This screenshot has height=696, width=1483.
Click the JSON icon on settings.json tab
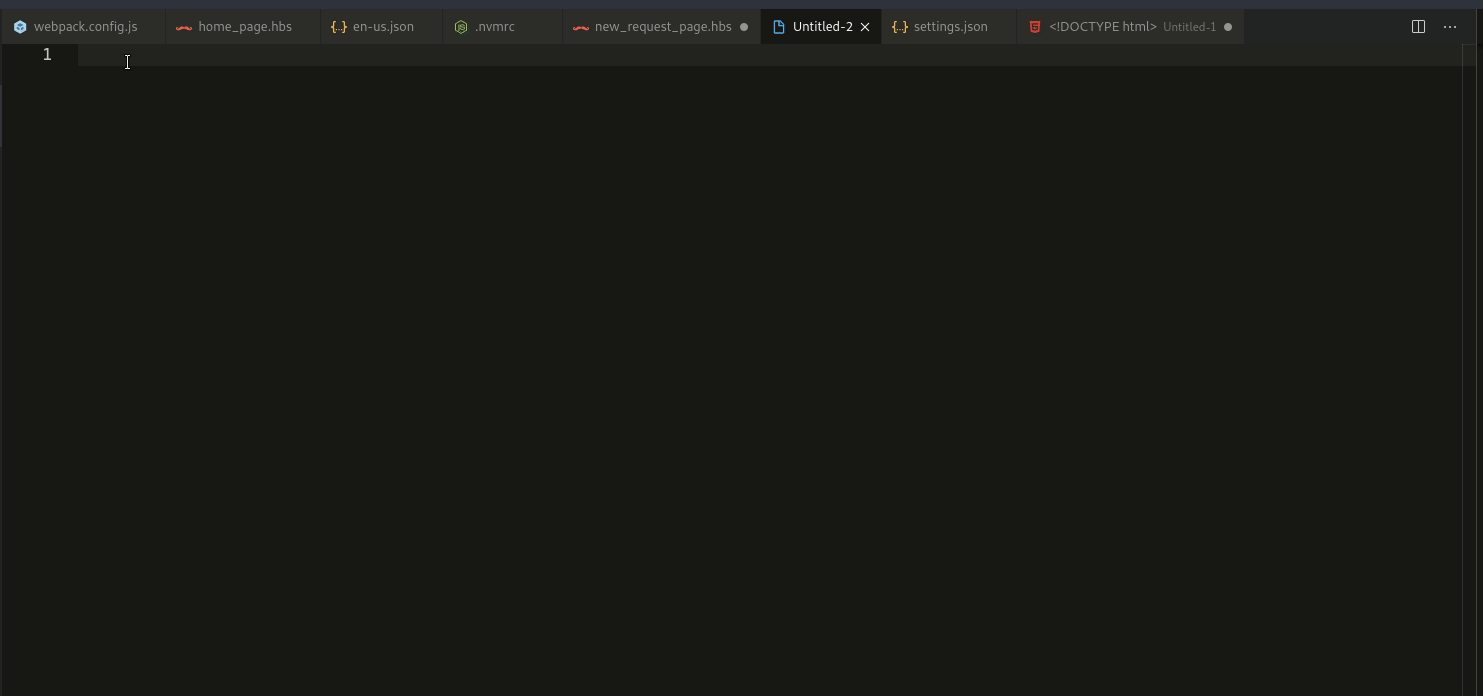pyautogui.click(x=898, y=27)
